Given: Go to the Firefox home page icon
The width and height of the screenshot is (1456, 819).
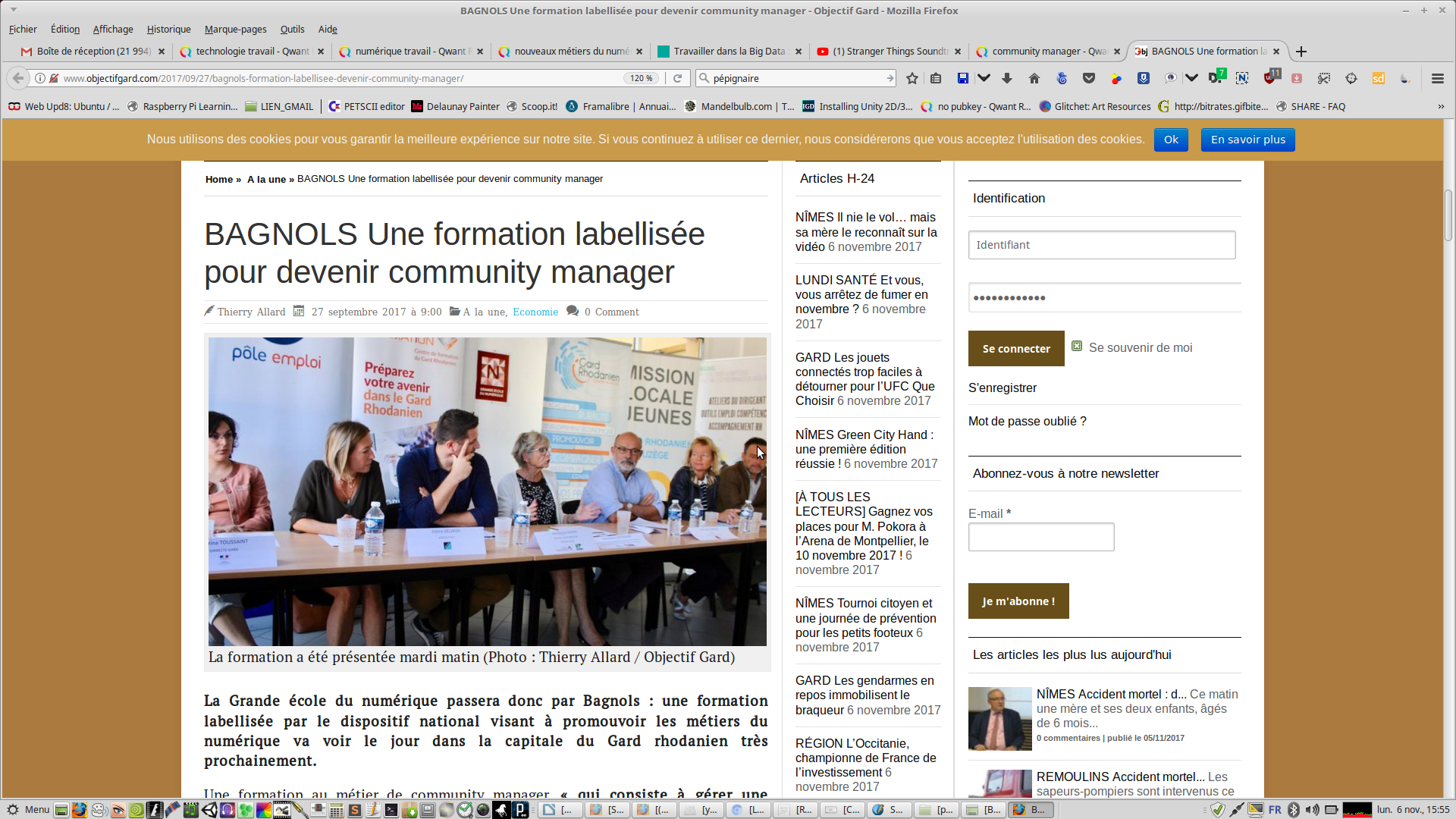Looking at the screenshot, I should [x=1034, y=78].
